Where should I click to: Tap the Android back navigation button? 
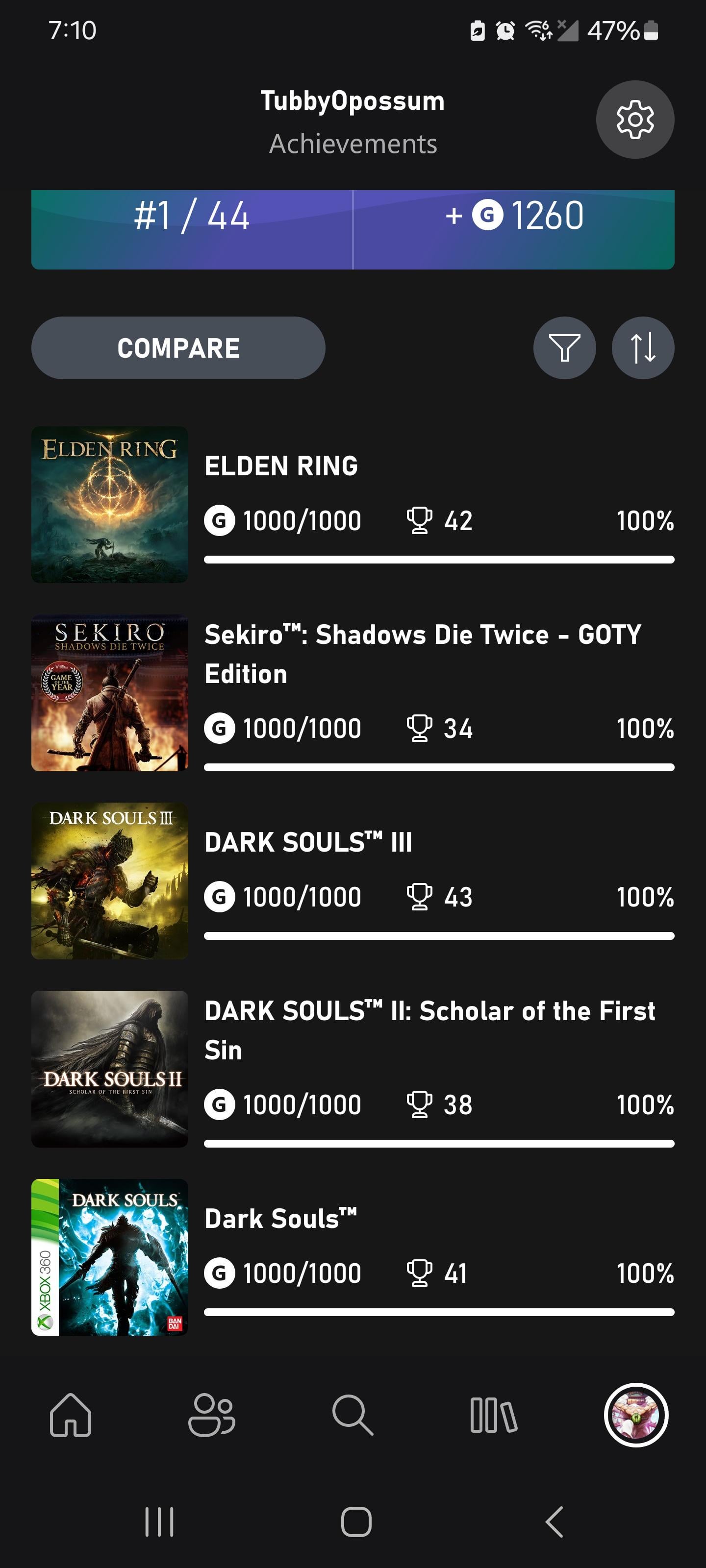pos(555,1522)
